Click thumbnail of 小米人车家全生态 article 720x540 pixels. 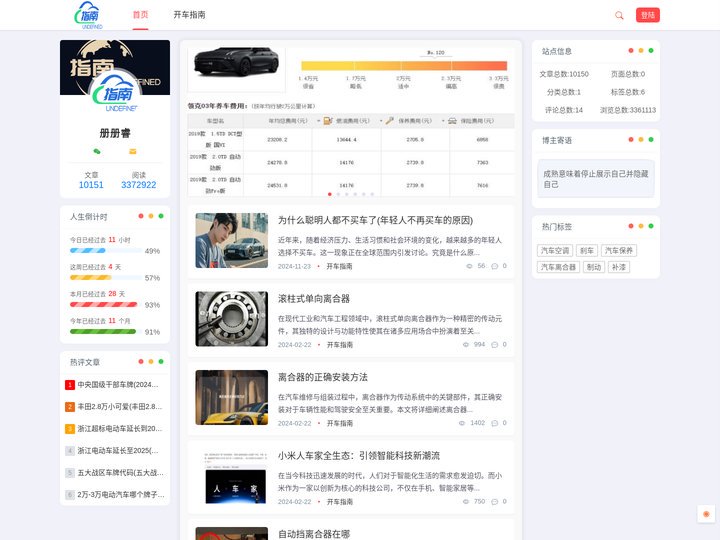231,476
